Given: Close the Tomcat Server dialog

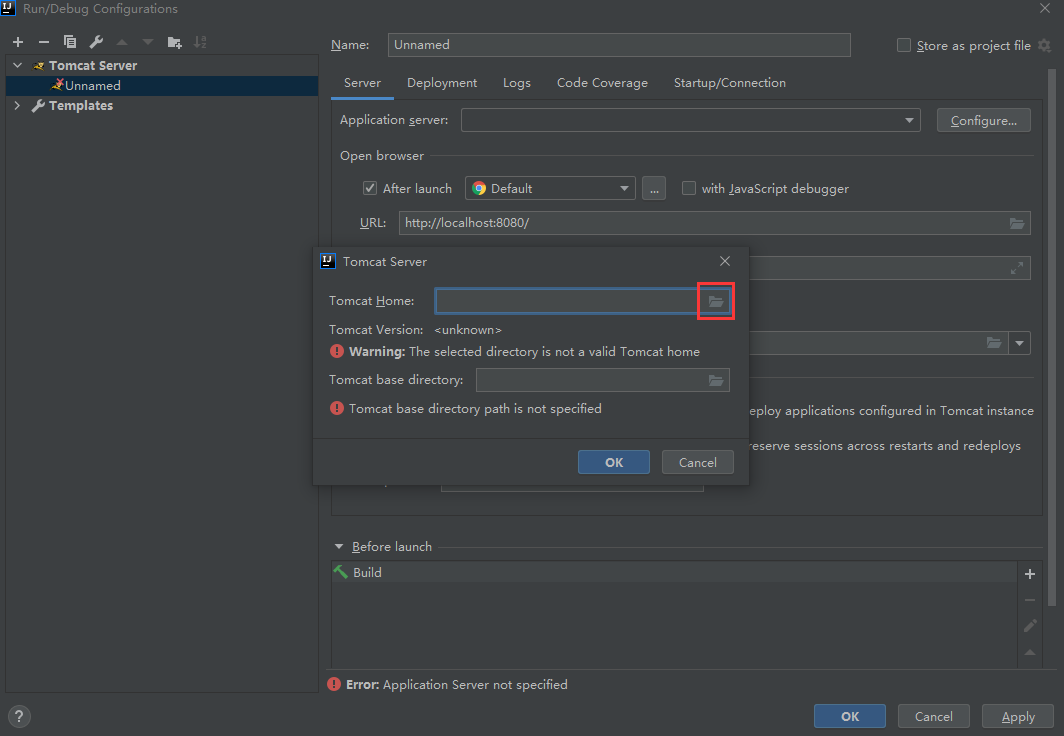Looking at the screenshot, I should (725, 261).
